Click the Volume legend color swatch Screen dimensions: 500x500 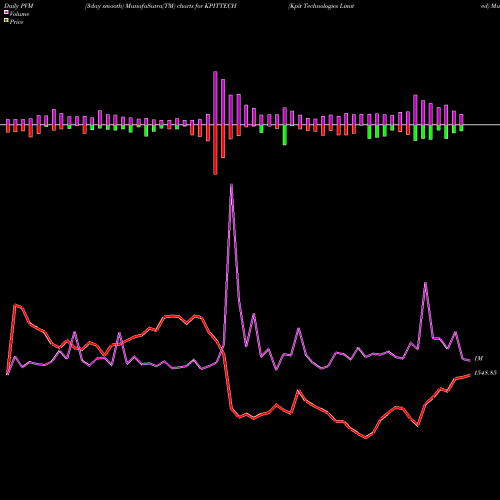coord(6,12)
